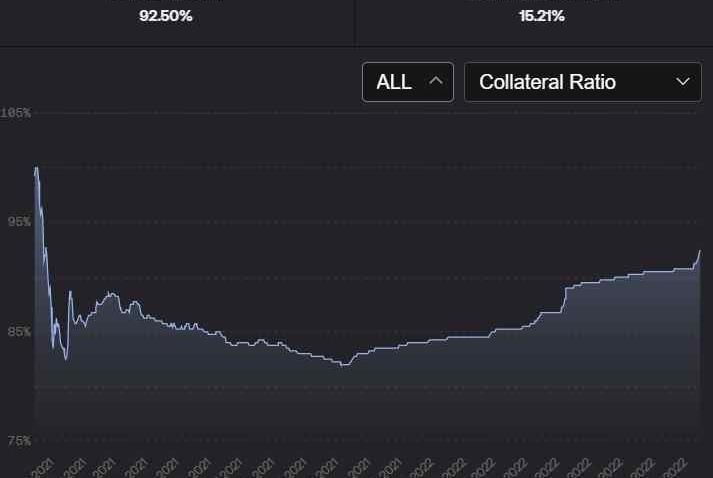
Task: Click the lowest mid-chart trough of the line
Action: coord(344,365)
